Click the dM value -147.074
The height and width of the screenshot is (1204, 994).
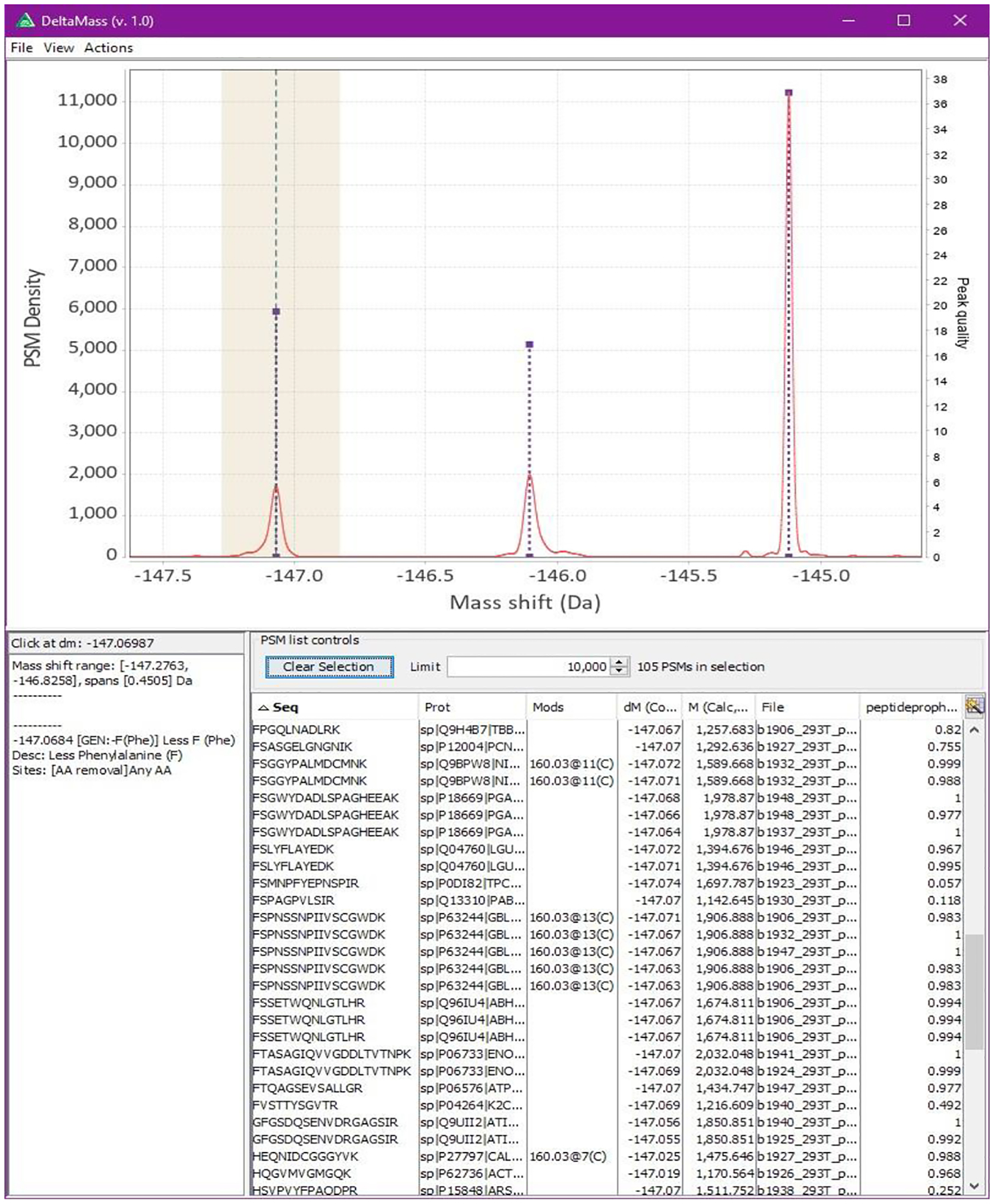point(654,883)
